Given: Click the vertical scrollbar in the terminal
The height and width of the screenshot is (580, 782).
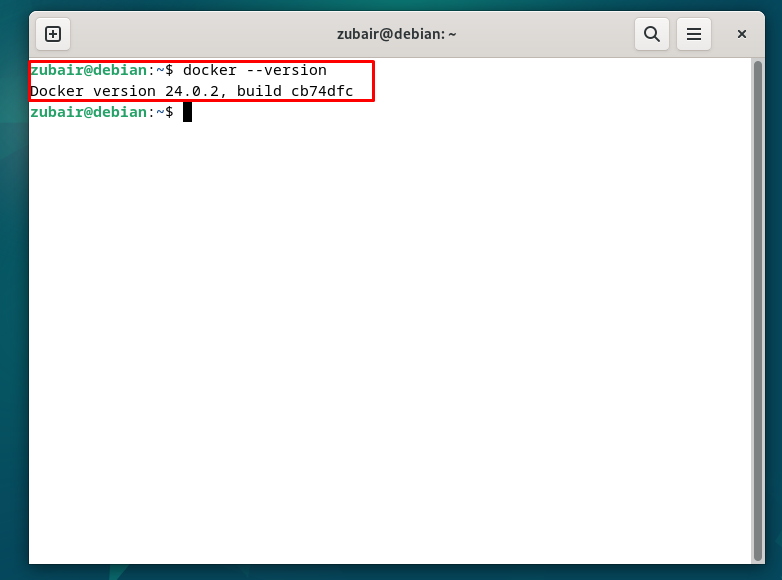Looking at the screenshot, I should 758,310.
